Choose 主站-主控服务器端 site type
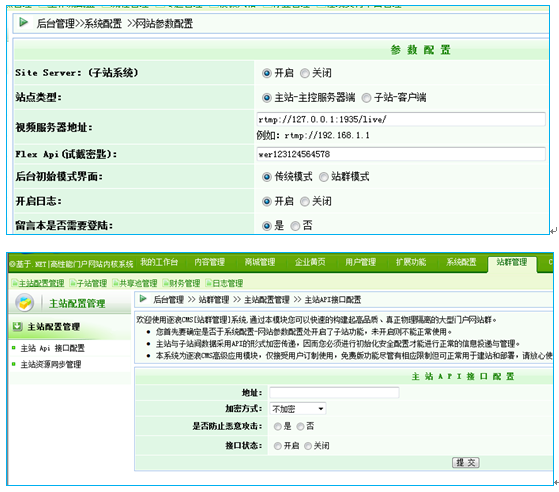Screen dimensions: 559x492 [x=267, y=98]
